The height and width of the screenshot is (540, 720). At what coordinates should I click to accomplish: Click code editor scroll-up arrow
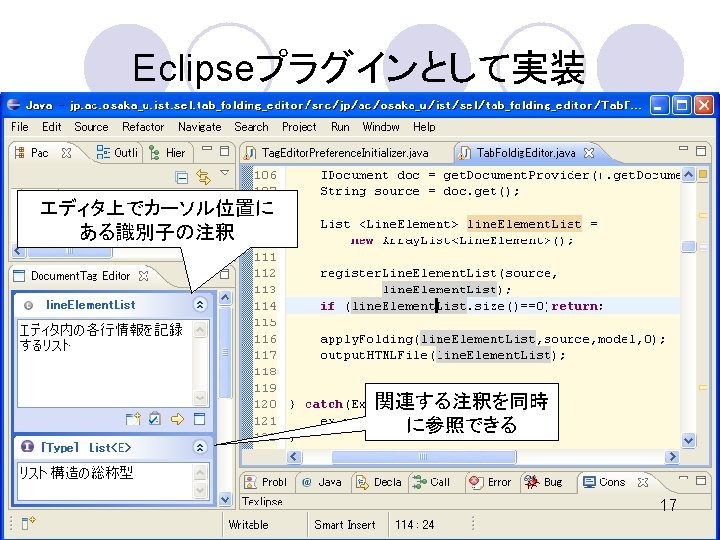coord(688,174)
